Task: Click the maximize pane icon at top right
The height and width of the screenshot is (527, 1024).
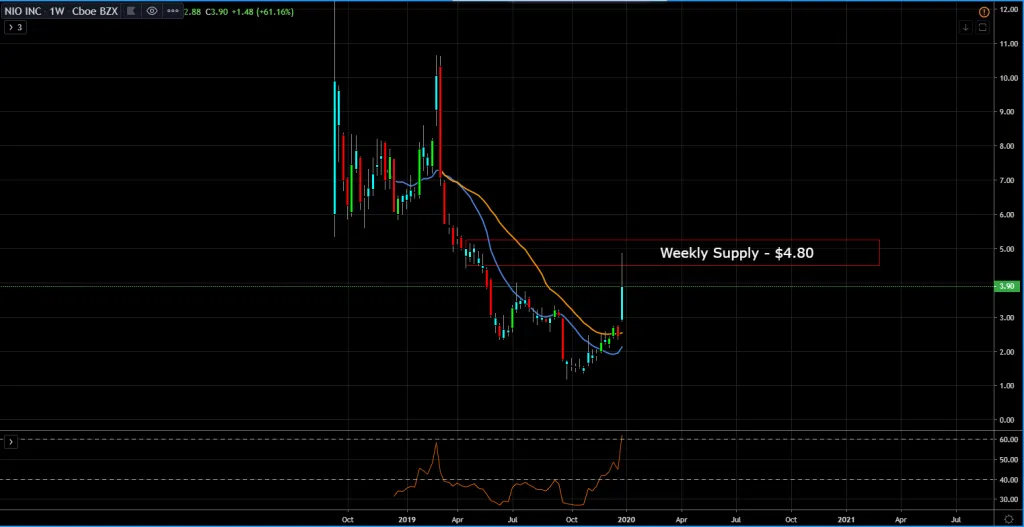Action: 983,27
